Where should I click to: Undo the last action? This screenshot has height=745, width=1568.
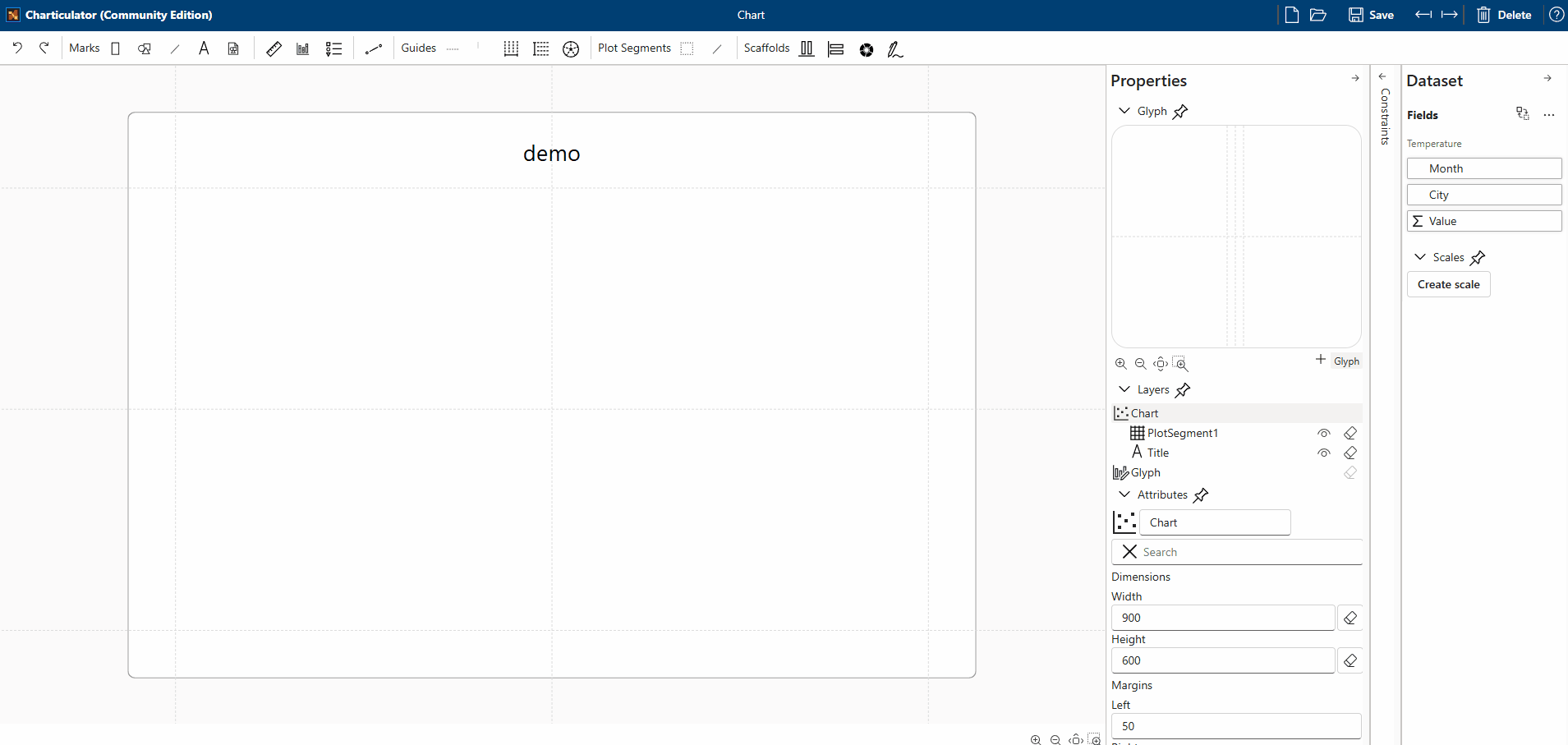coord(17,48)
